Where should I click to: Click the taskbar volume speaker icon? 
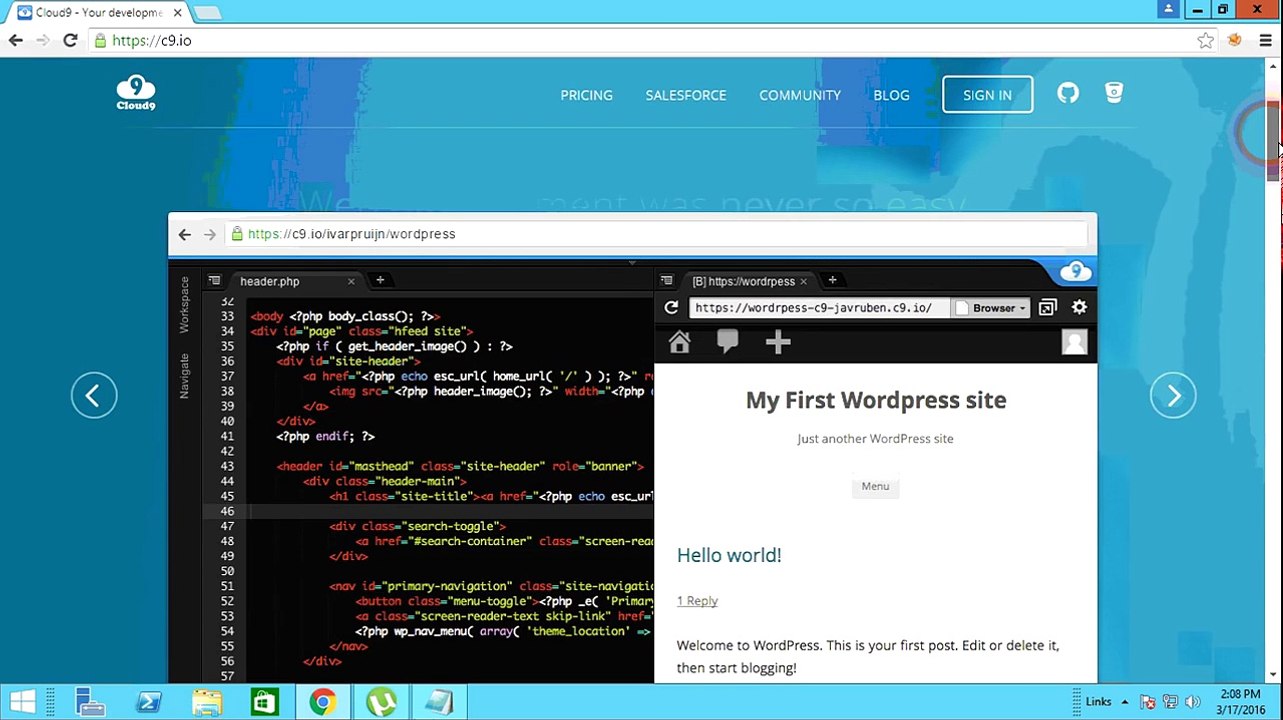[x=1192, y=702]
